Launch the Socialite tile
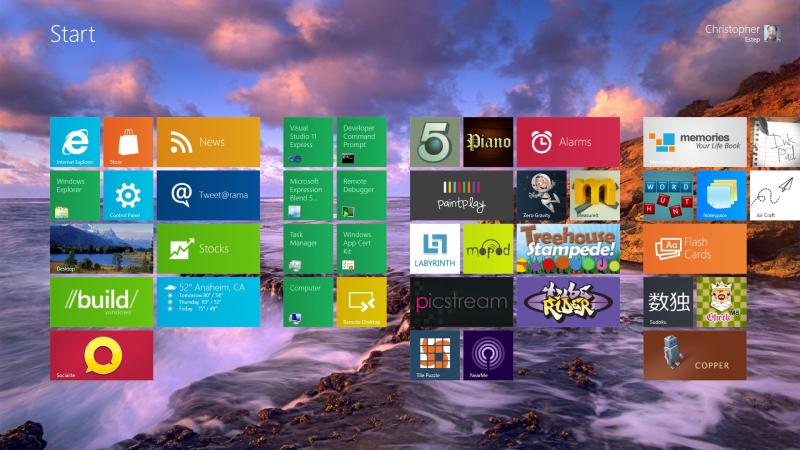 102,355
